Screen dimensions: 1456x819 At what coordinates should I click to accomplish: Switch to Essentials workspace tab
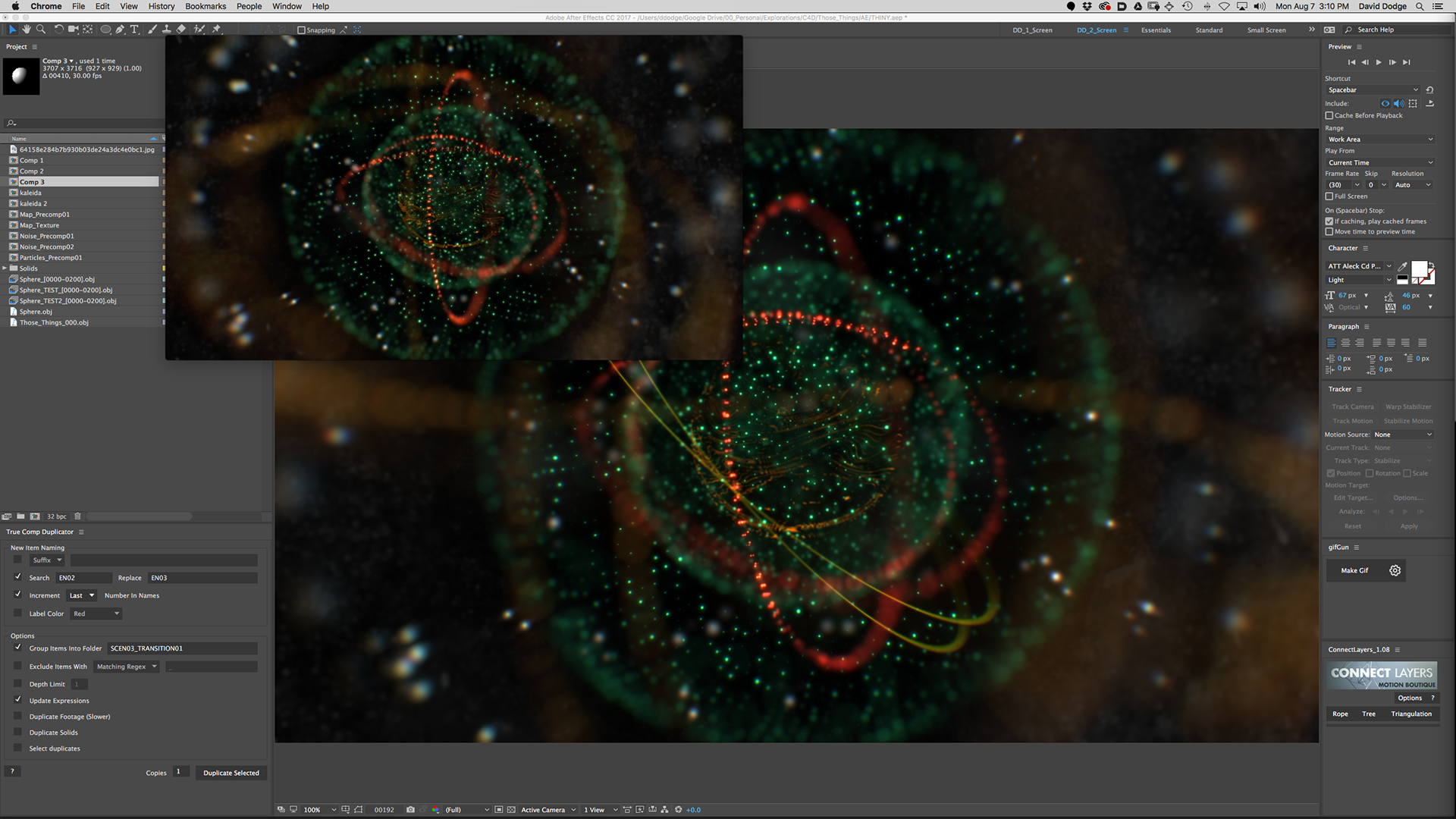click(1156, 30)
